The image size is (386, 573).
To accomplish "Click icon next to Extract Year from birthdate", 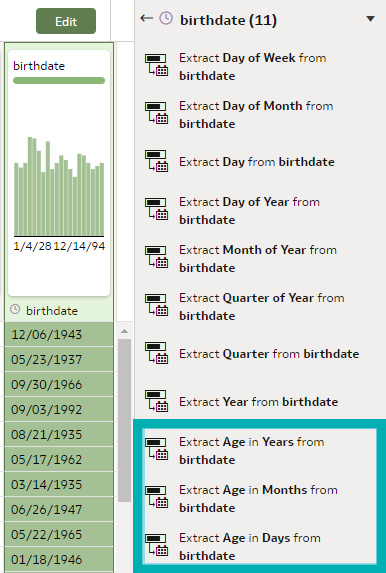I will (156, 401).
